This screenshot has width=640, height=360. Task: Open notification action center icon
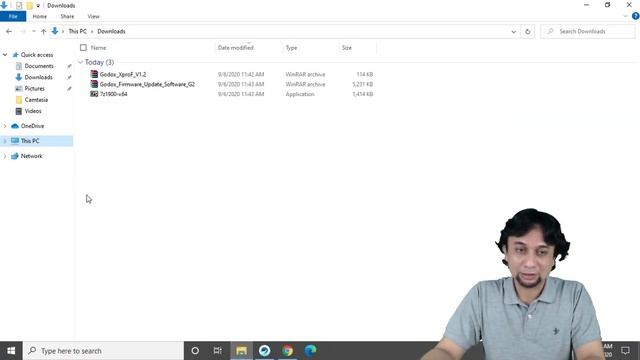pos(625,351)
